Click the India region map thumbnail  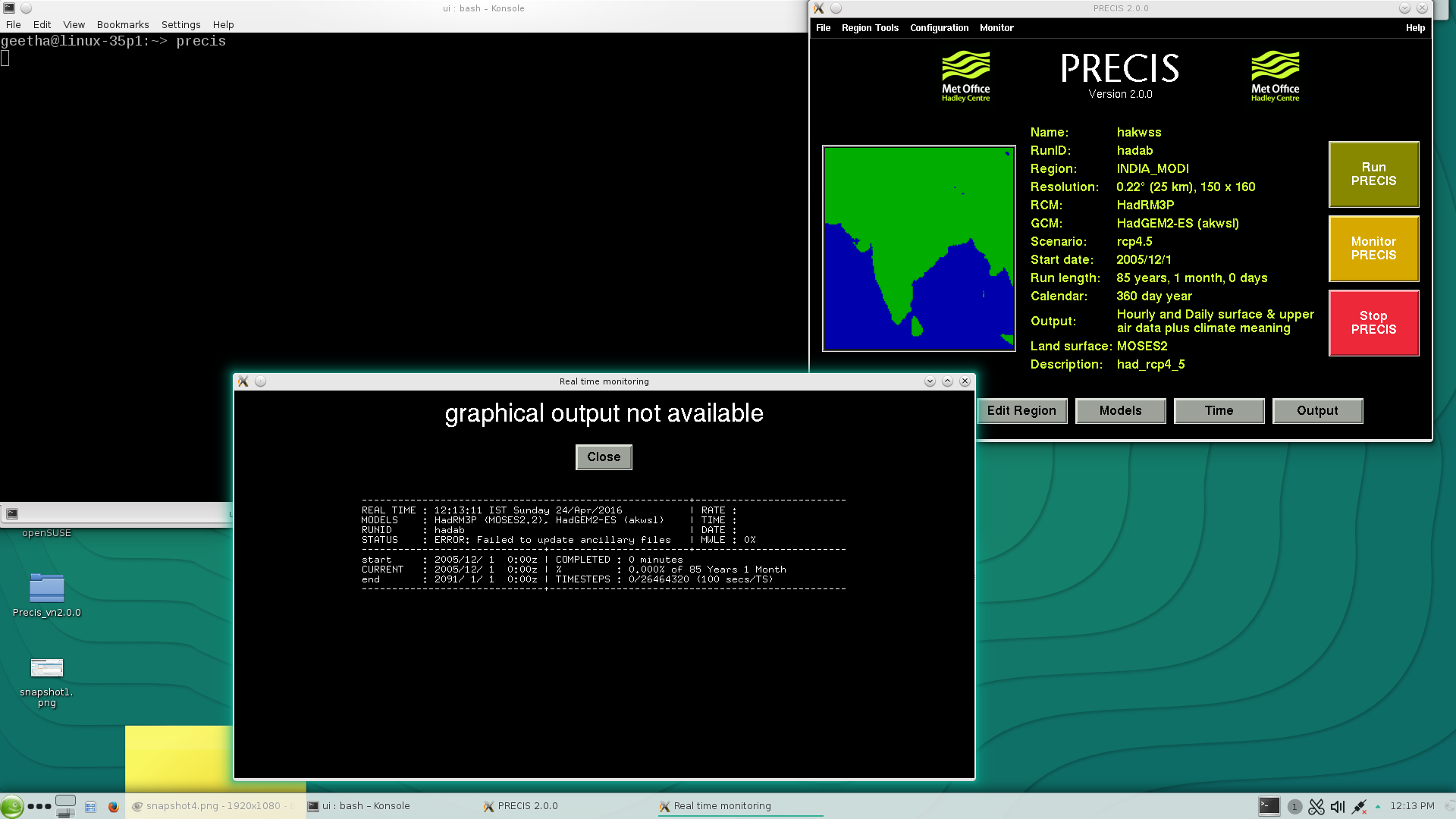pos(918,249)
